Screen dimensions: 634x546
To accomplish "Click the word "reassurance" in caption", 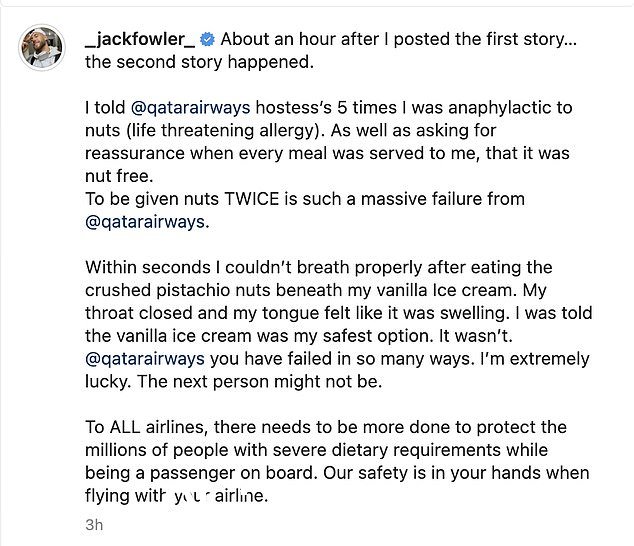I will (135, 154).
